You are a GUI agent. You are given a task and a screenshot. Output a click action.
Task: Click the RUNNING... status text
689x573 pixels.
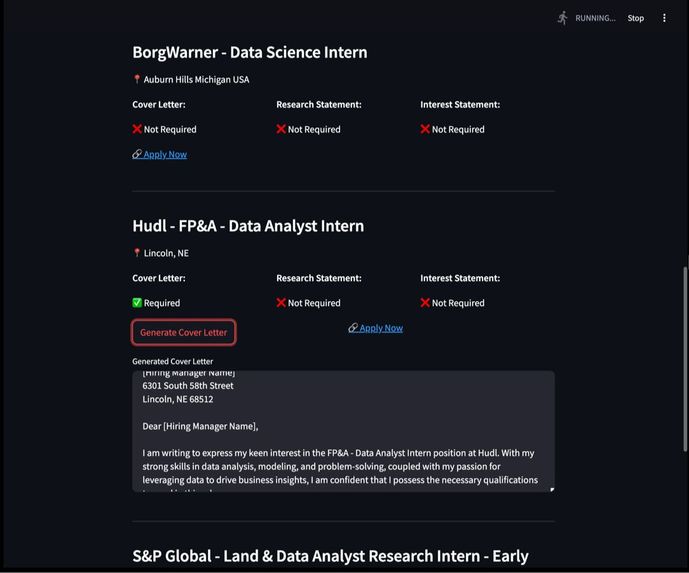595,18
